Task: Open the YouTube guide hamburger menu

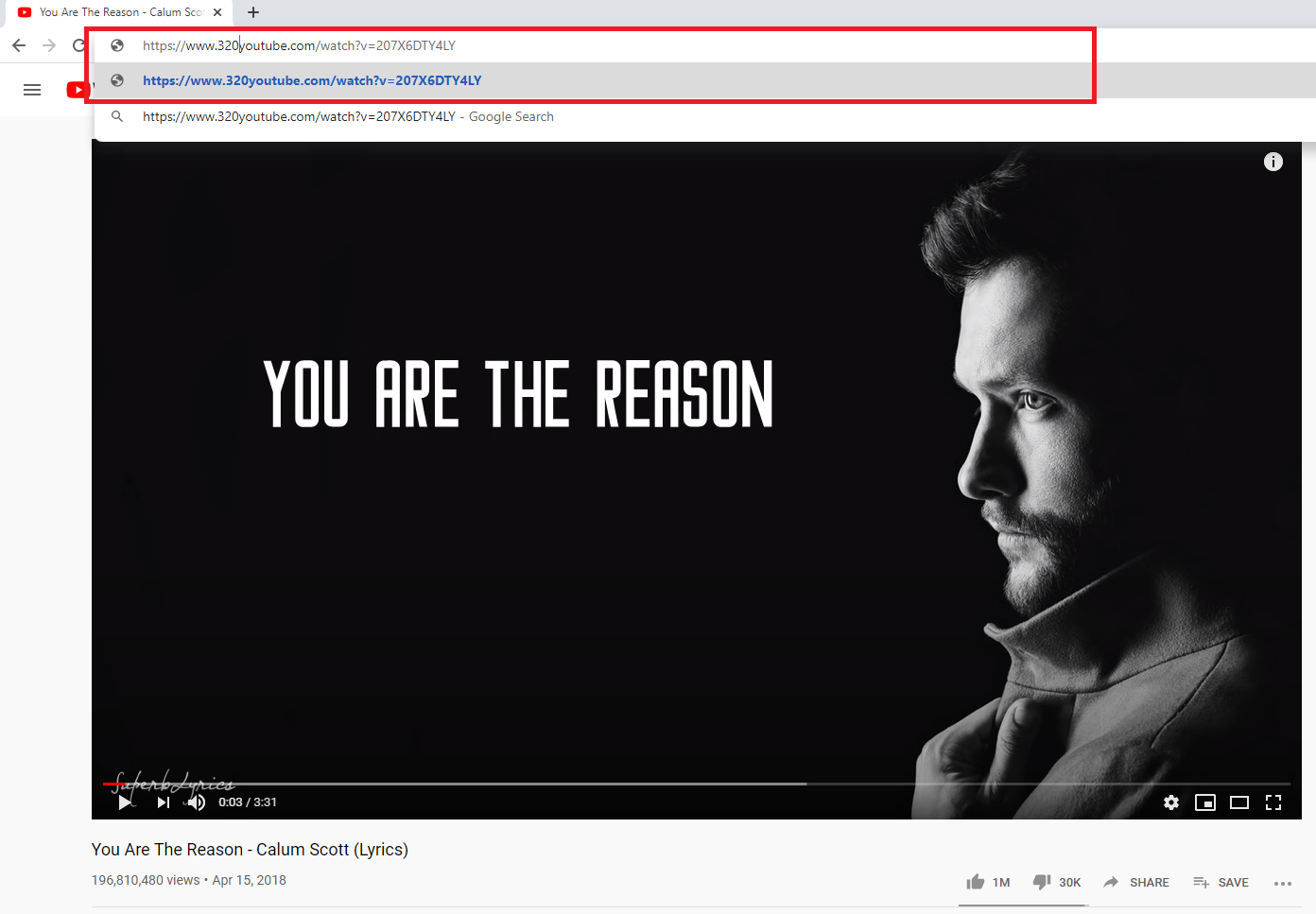Action: pos(32,90)
